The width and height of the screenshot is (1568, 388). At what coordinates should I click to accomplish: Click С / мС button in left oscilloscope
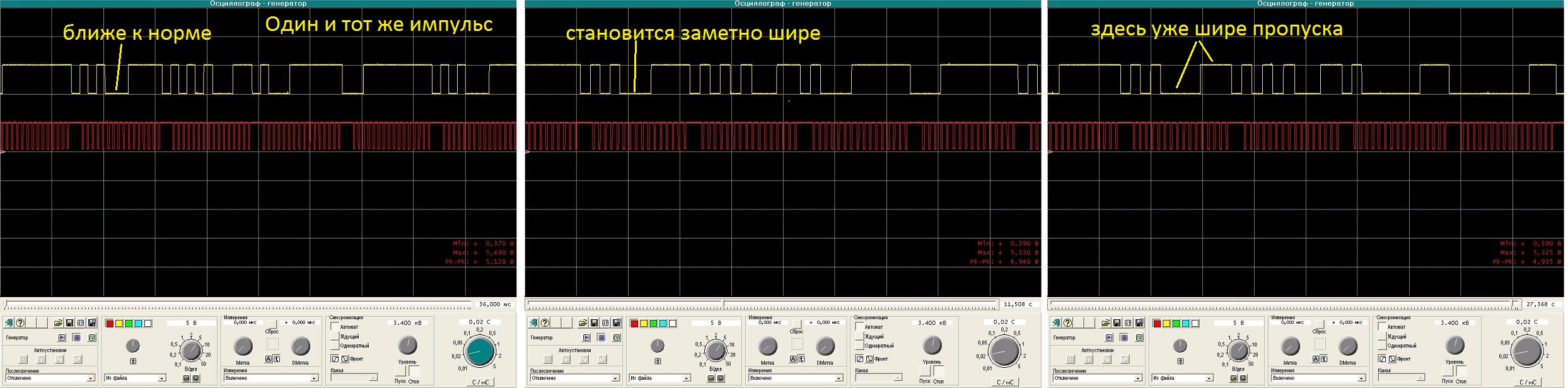(x=480, y=382)
